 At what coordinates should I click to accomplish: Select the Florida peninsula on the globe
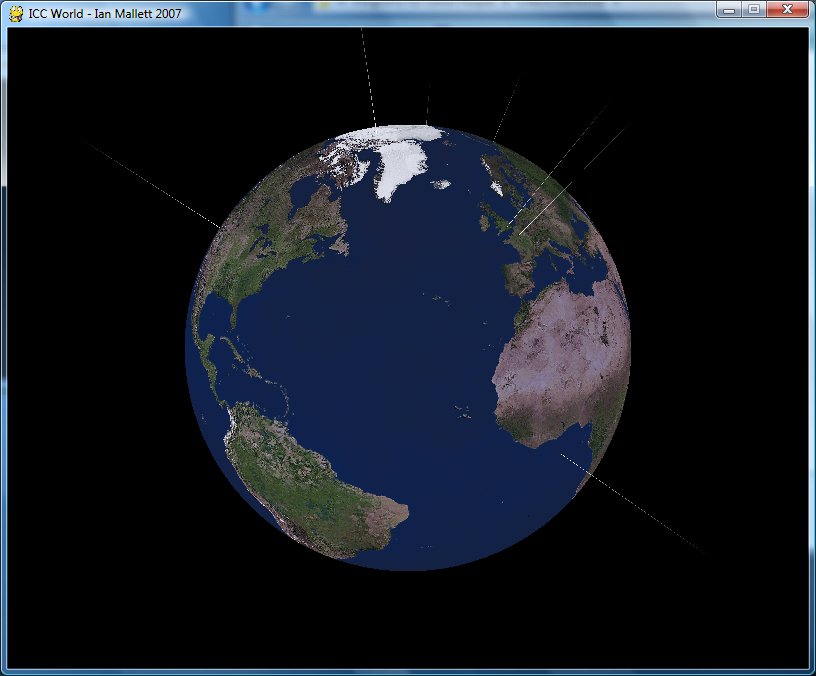(x=233, y=321)
